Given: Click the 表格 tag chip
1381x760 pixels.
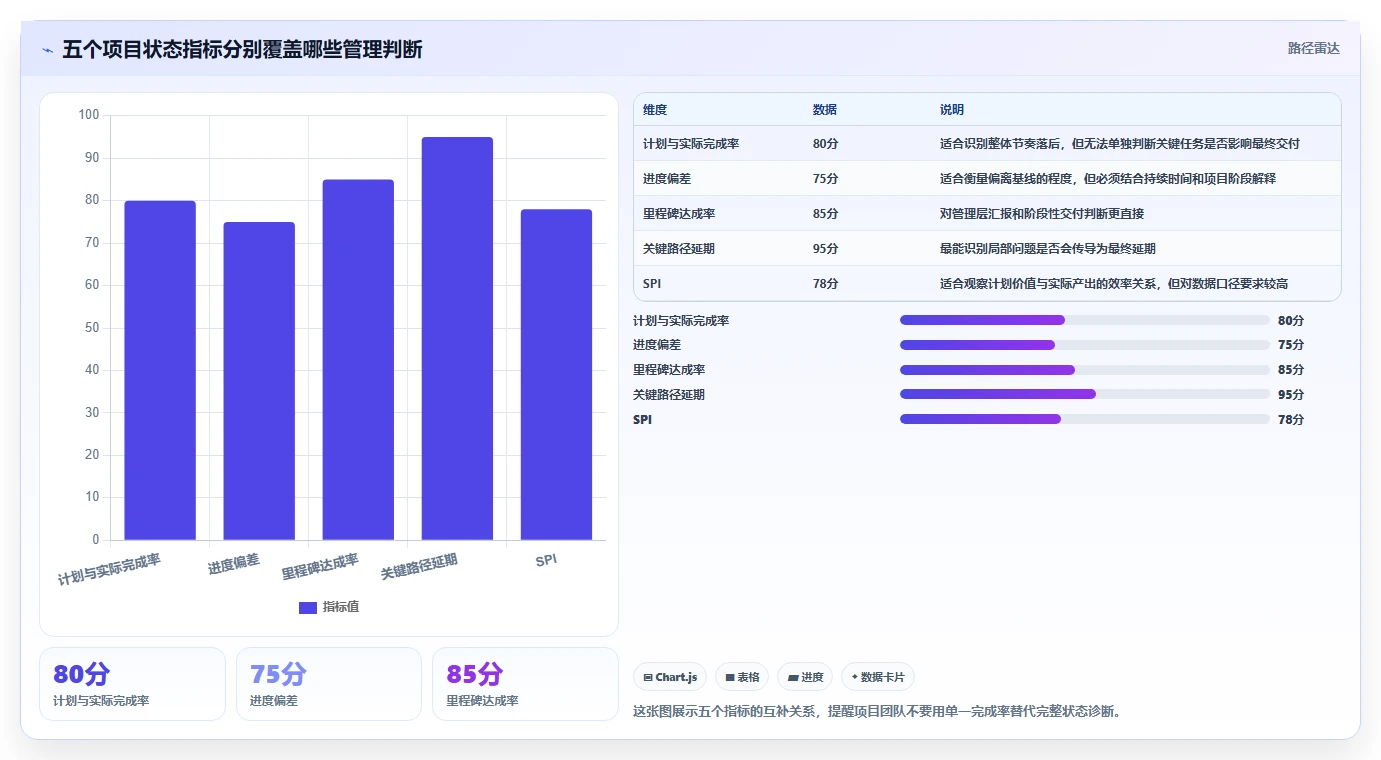Looking at the screenshot, I should pos(742,677).
